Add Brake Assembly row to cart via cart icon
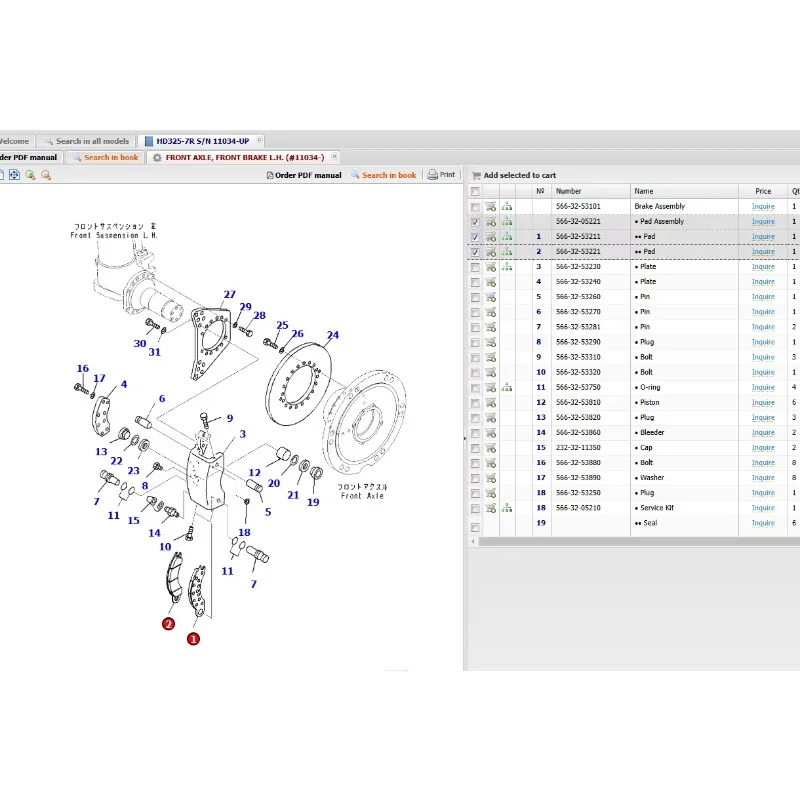 pos(491,207)
